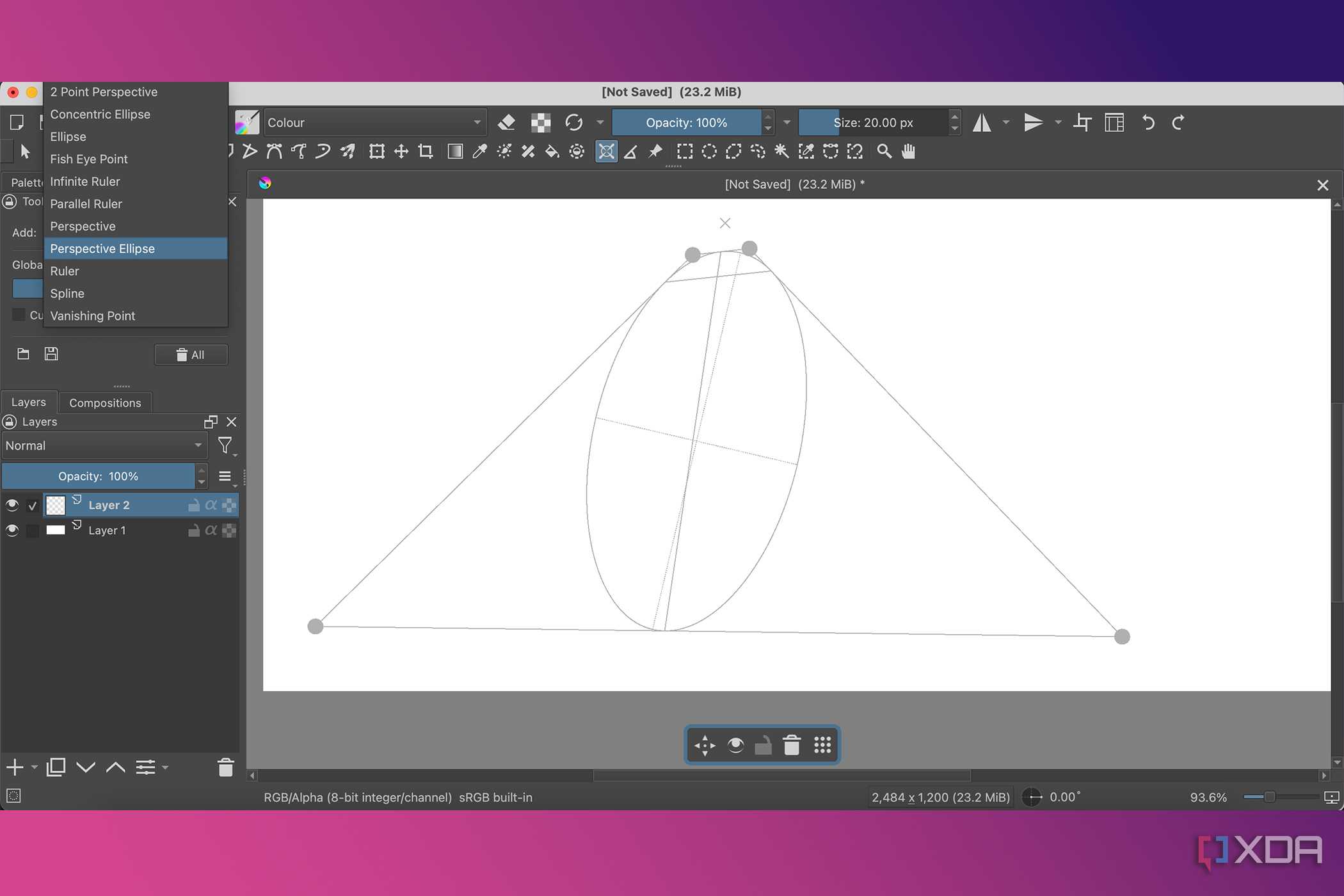This screenshot has height=896, width=1344.
Task: Toggle eraser mode in the top toolbar
Action: (x=507, y=122)
